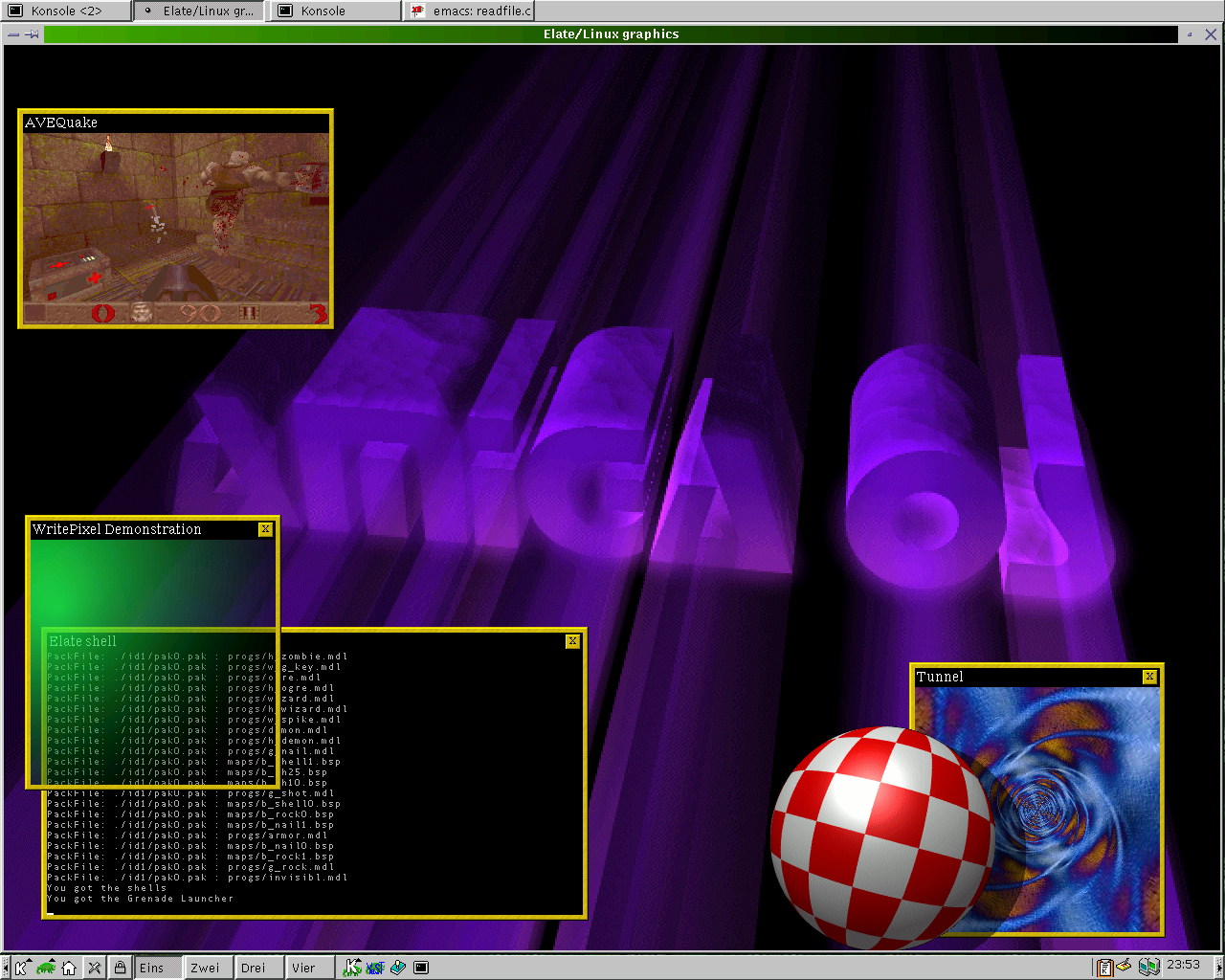Open the Klipper clipboard tray icon
Viewport: 1225px width, 980px height.
[x=1105, y=968]
